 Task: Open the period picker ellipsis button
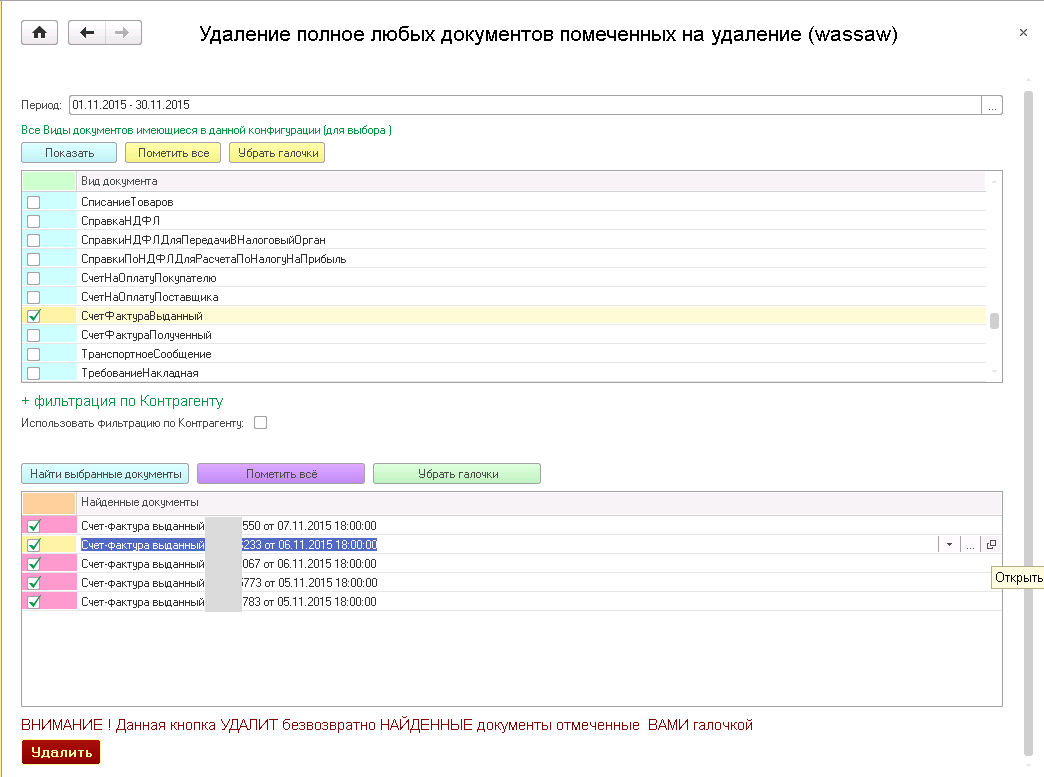pos(992,105)
